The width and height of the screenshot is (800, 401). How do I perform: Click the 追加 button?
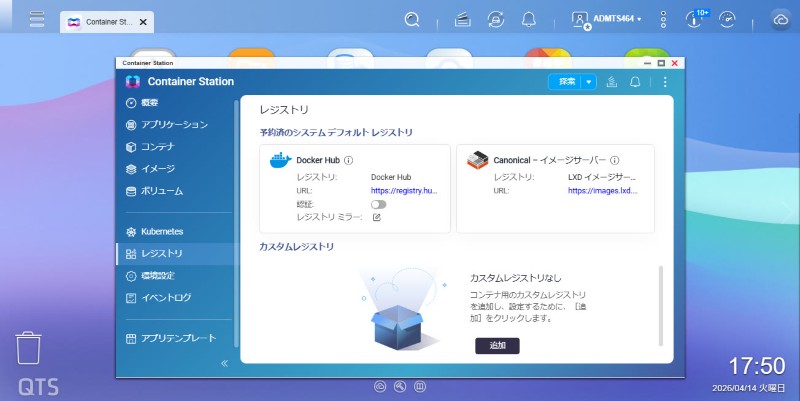497,345
